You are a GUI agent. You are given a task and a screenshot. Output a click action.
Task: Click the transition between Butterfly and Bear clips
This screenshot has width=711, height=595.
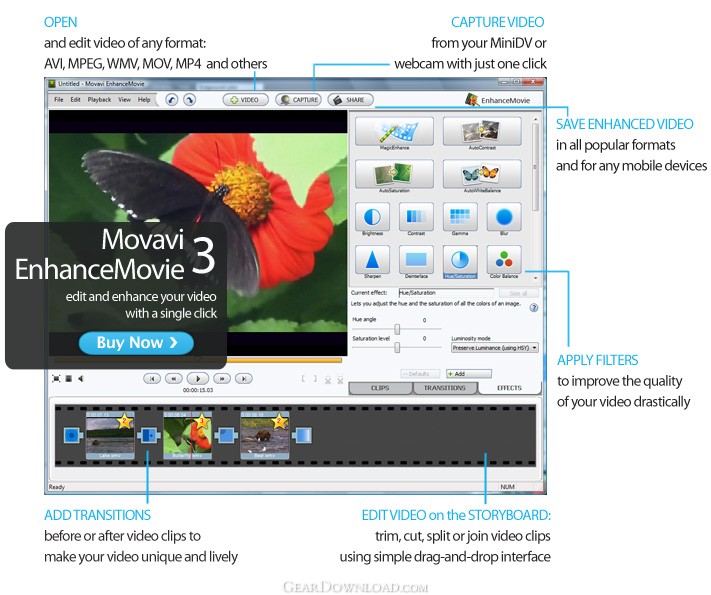tap(226, 436)
